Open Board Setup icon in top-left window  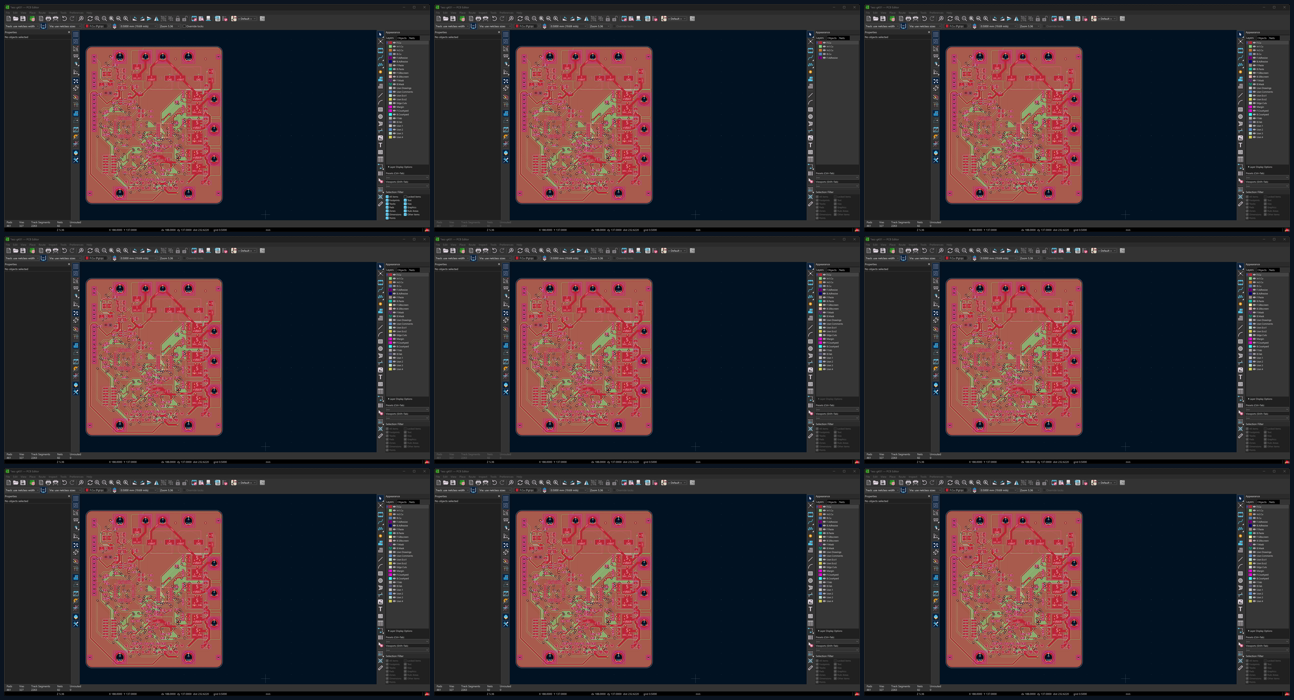(x=32, y=19)
